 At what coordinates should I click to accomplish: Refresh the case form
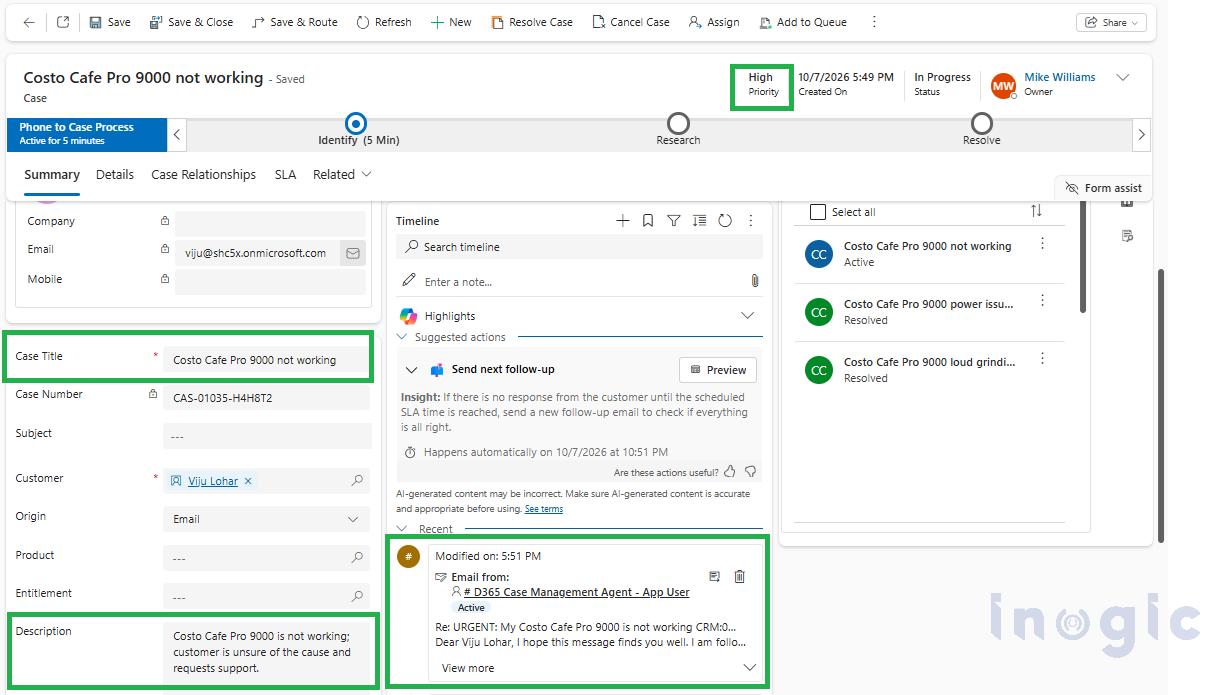pos(384,22)
